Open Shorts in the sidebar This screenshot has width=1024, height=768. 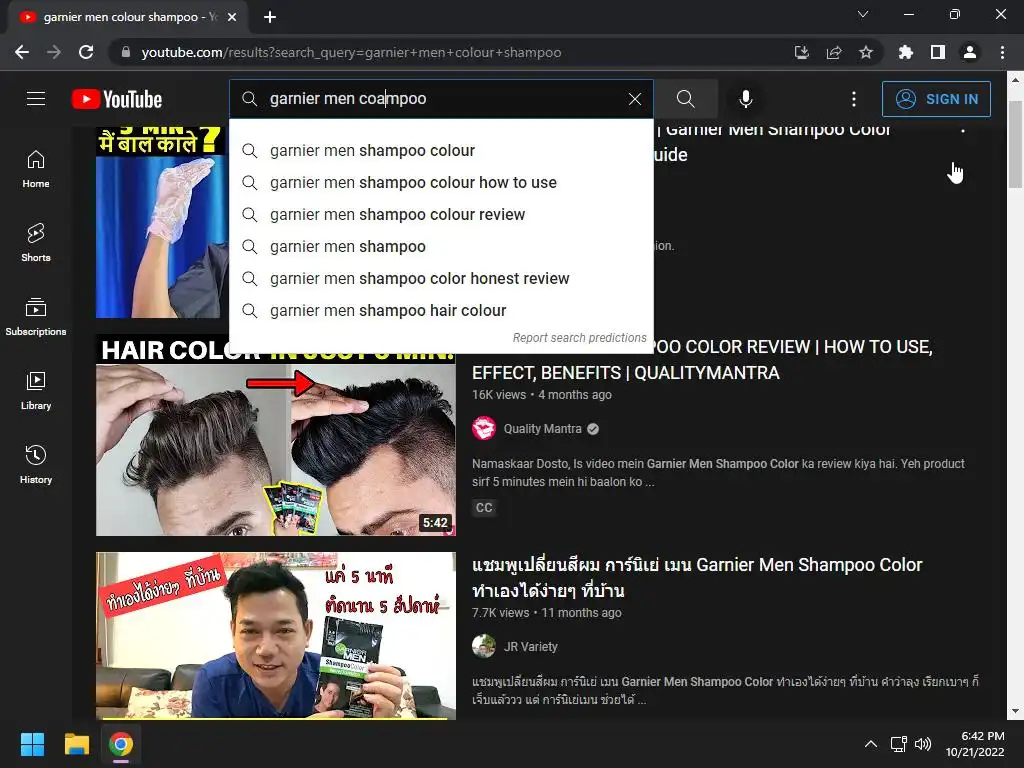tap(36, 243)
